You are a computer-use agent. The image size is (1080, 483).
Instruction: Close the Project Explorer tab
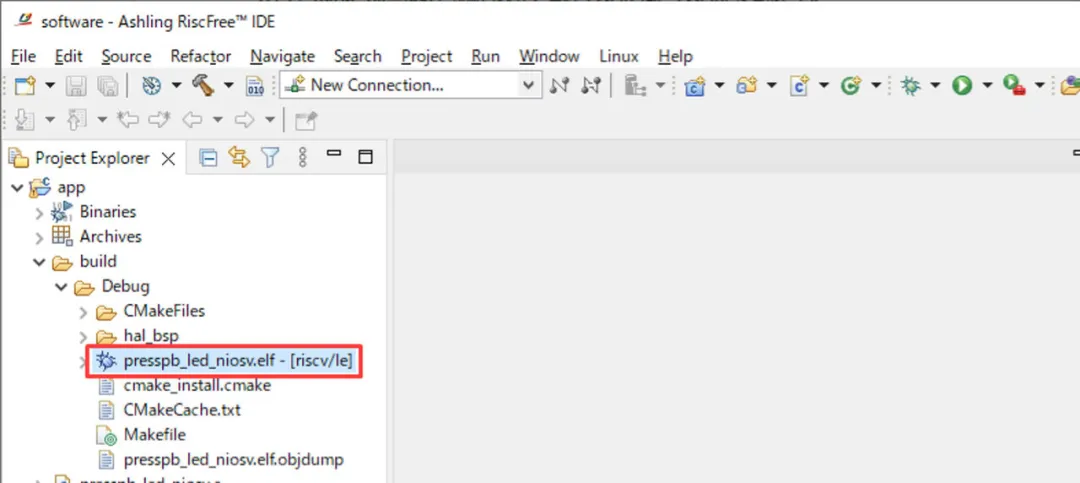(x=168, y=159)
